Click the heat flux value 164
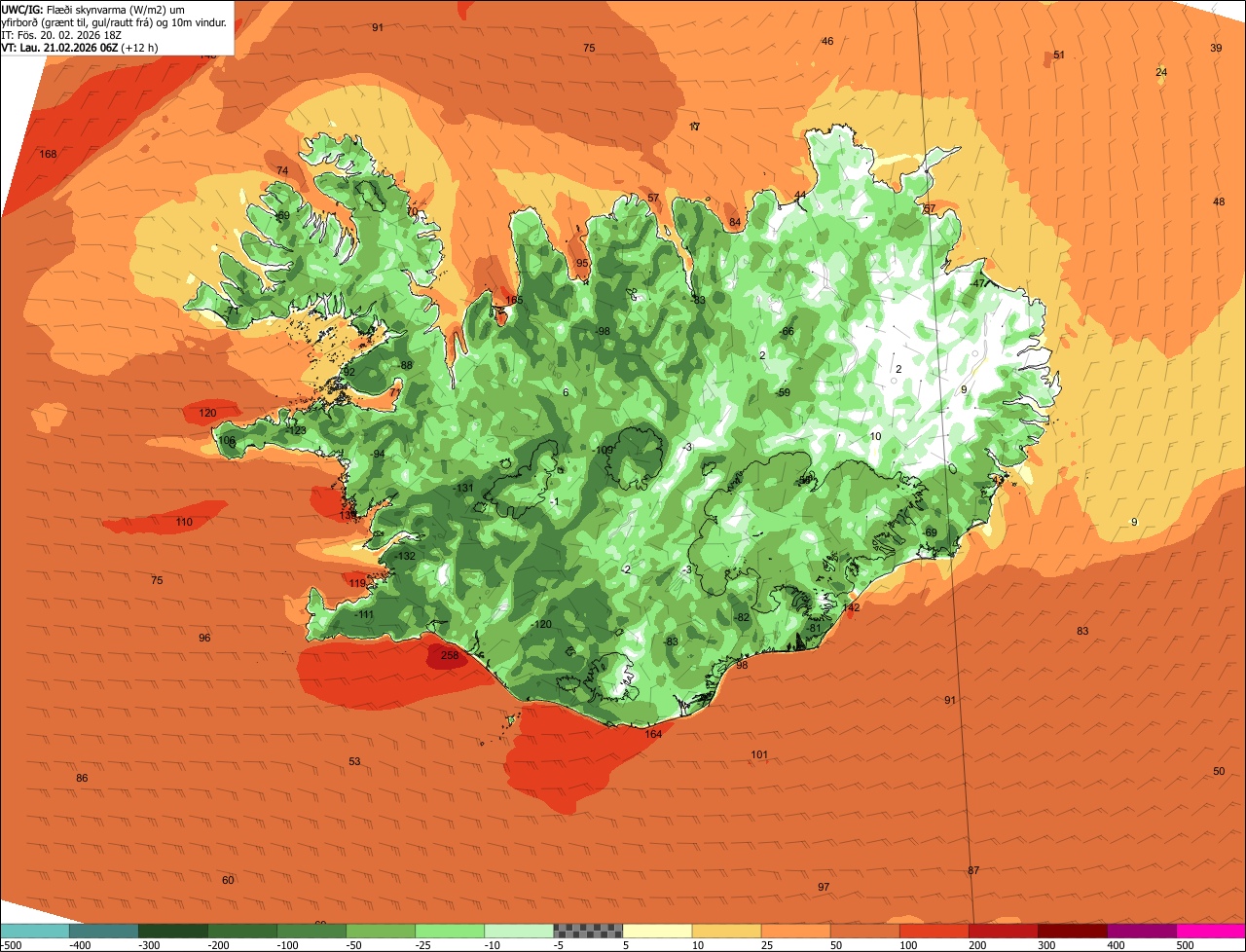 click(x=653, y=734)
